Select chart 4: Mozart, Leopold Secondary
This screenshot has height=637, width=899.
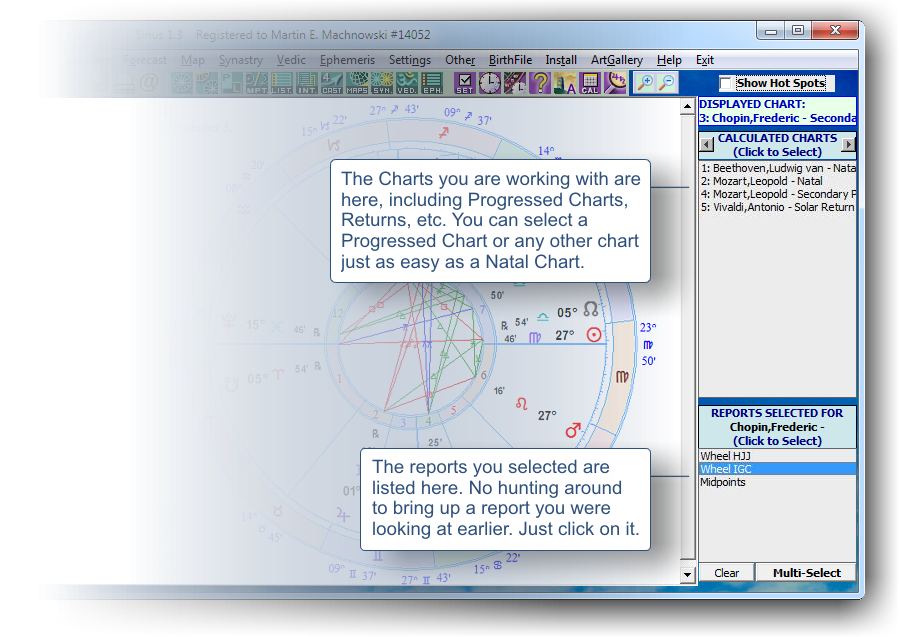tap(778, 194)
